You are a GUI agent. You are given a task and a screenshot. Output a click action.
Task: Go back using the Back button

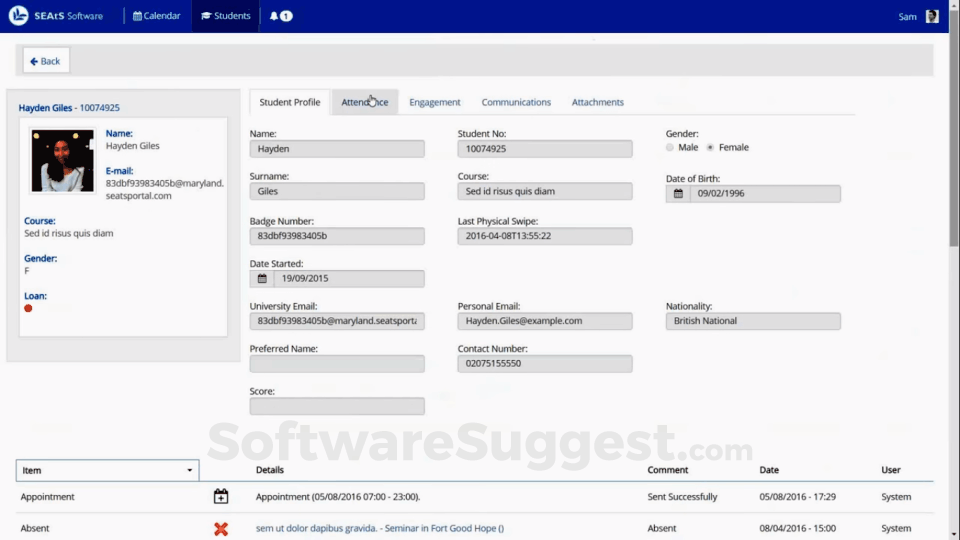(46, 61)
